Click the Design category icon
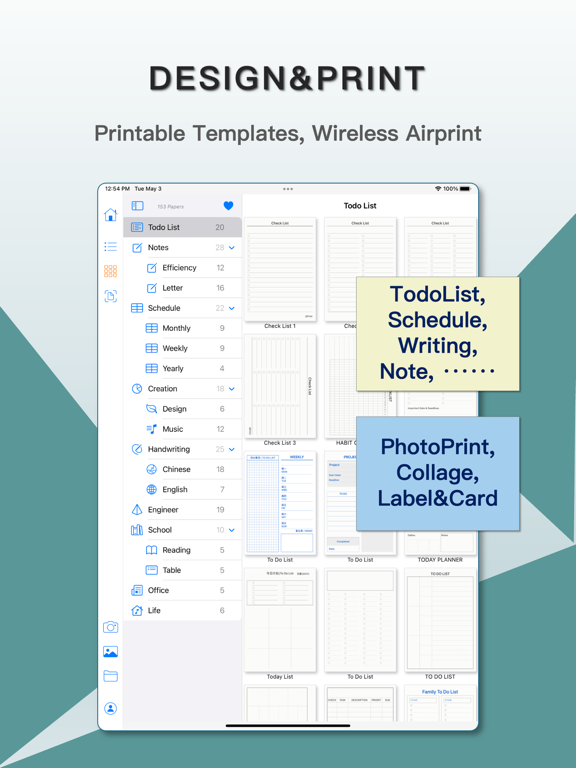 (152, 408)
